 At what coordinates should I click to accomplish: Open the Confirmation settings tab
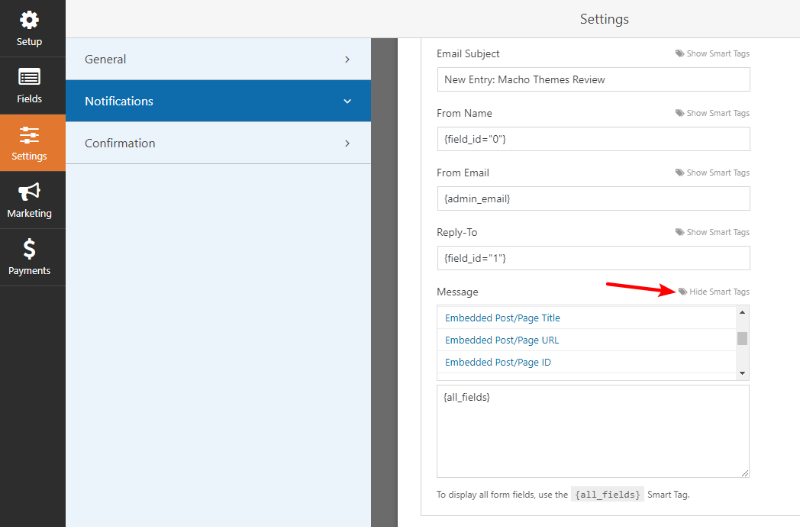coord(218,143)
